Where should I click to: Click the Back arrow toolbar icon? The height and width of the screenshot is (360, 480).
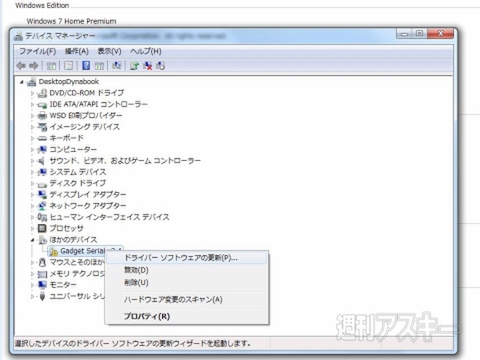tap(21, 66)
